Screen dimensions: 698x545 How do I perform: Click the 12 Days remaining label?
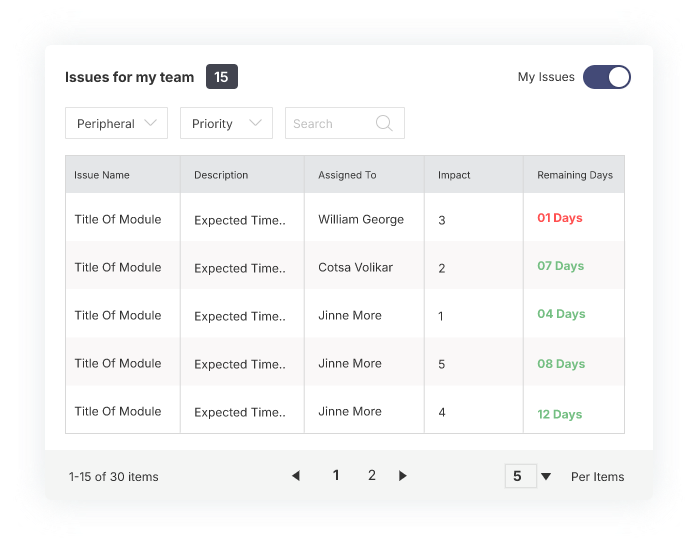pos(559,414)
